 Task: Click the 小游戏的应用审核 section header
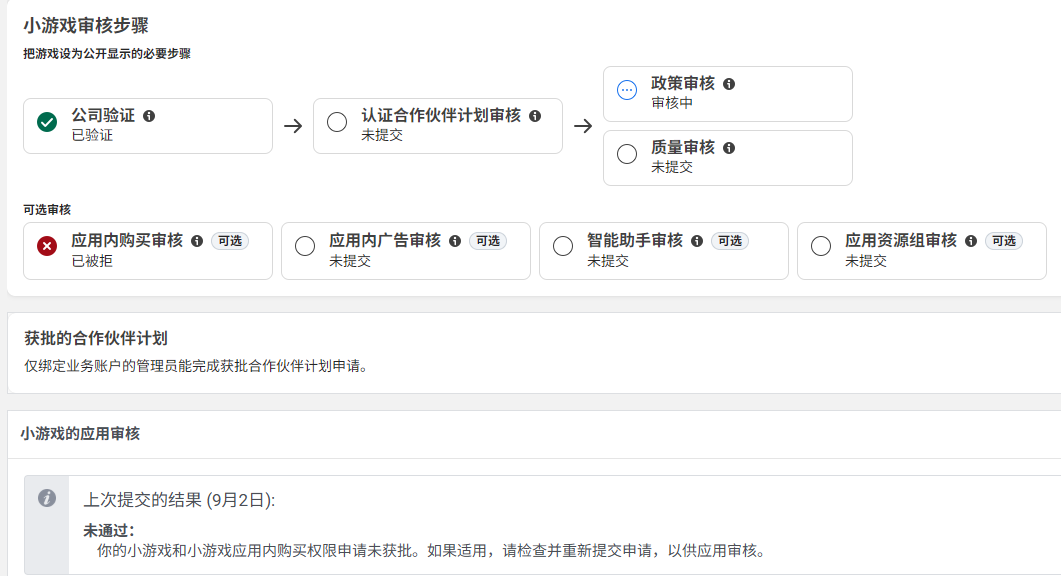80,434
